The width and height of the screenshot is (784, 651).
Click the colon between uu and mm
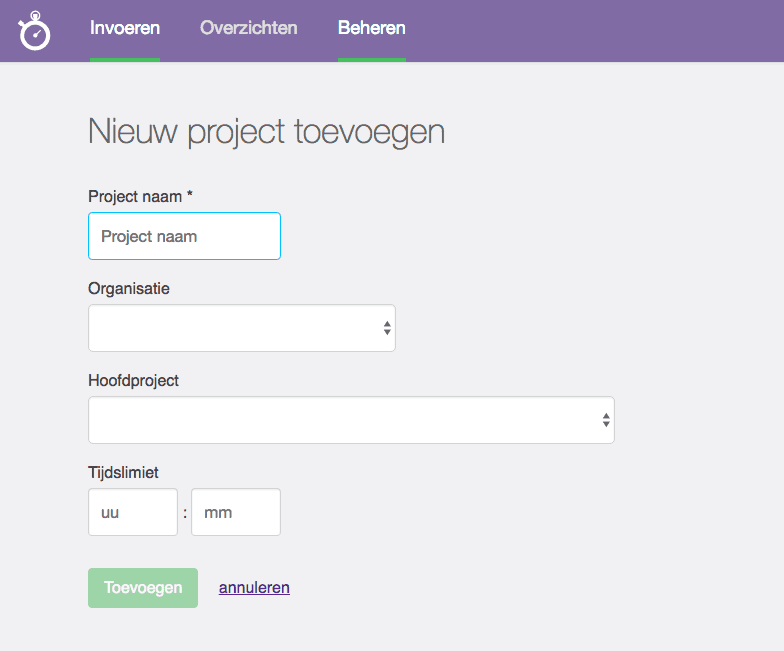click(185, 513)
